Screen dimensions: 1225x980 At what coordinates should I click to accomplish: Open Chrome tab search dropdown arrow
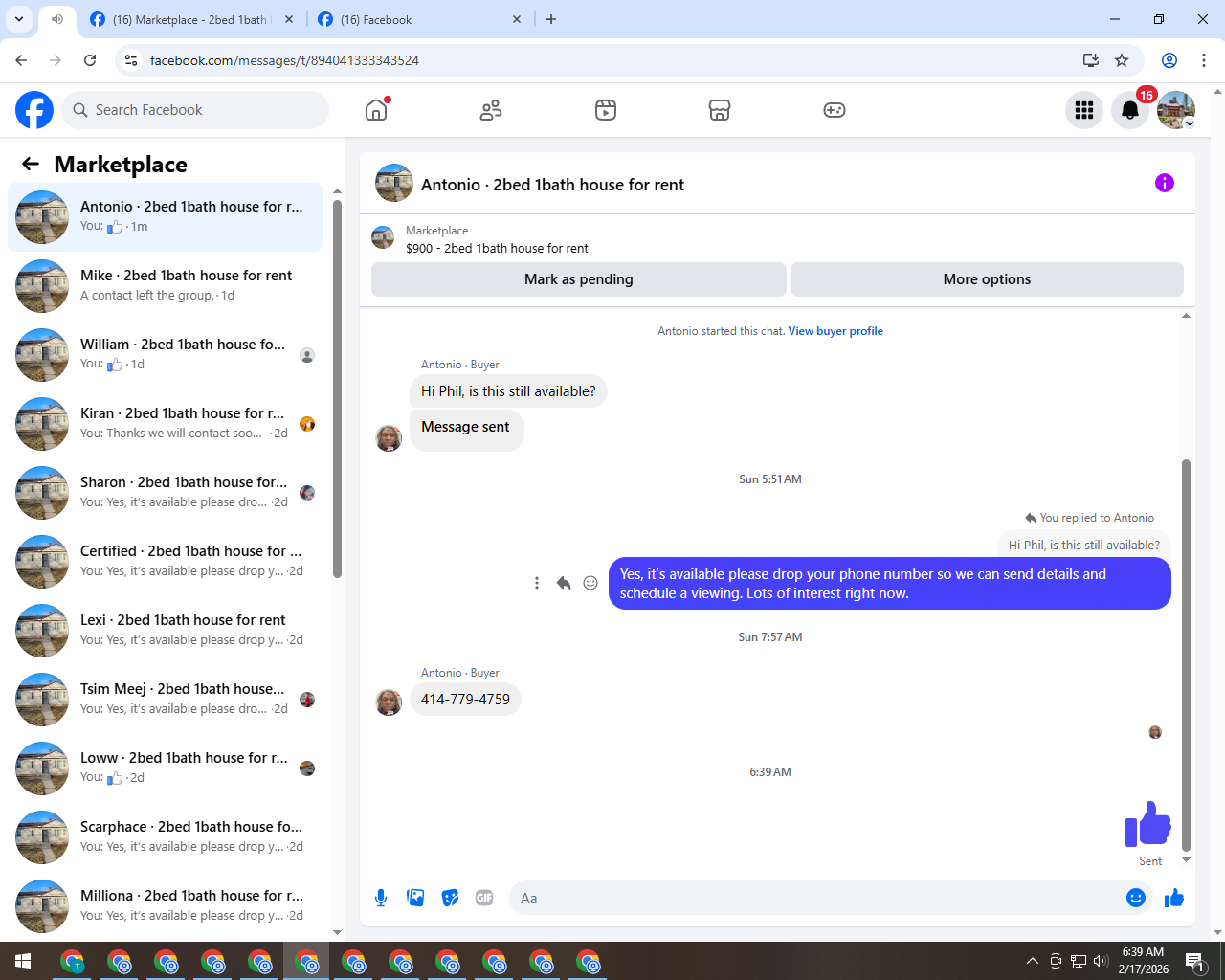(19, 19)
